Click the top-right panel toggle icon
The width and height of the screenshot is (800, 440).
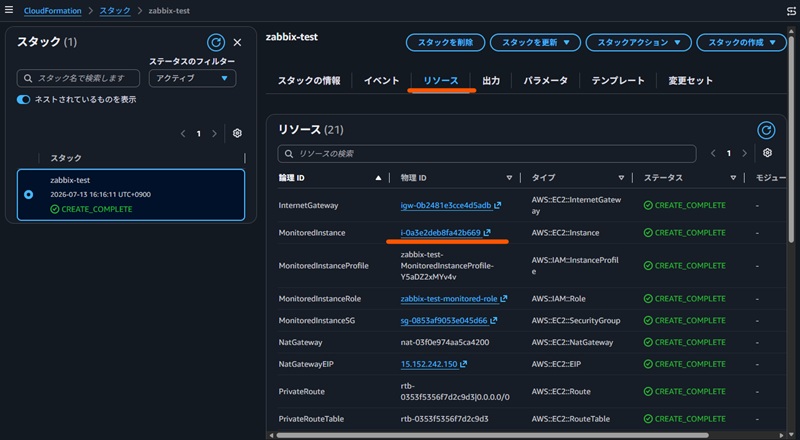tap(791, 11)
